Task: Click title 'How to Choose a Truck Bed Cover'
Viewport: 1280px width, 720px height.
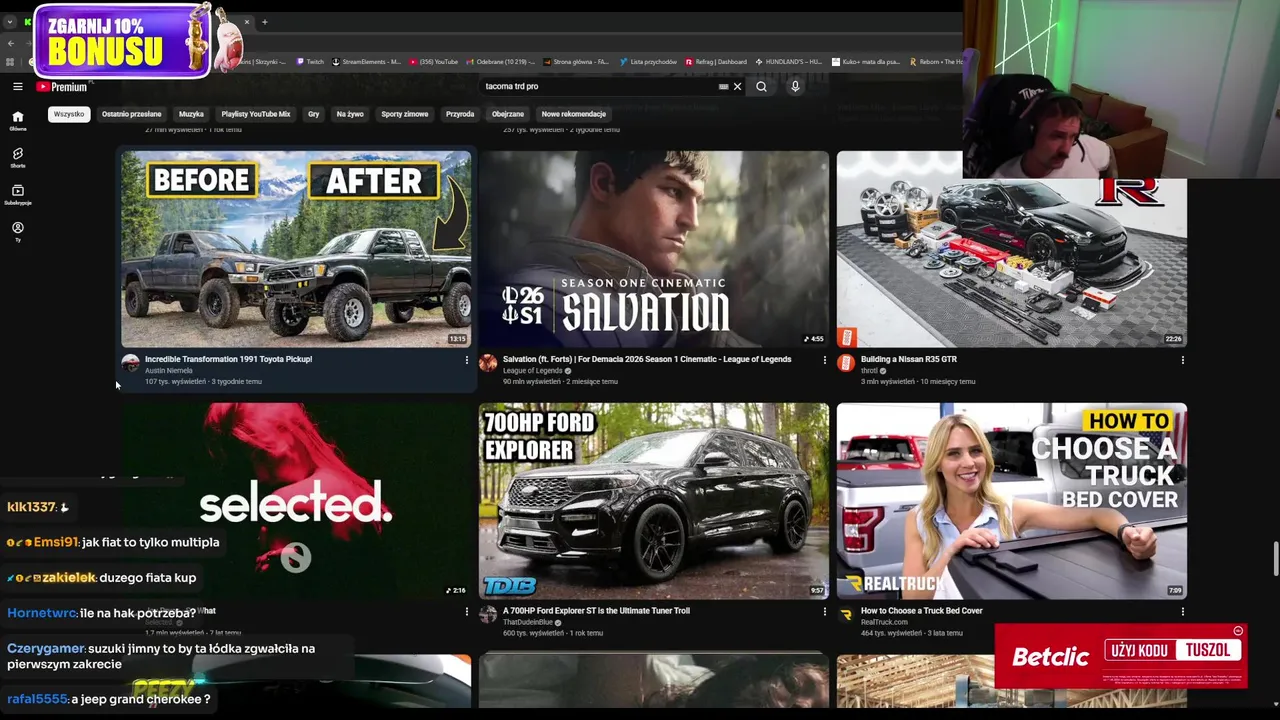Action: pos(922,611)
